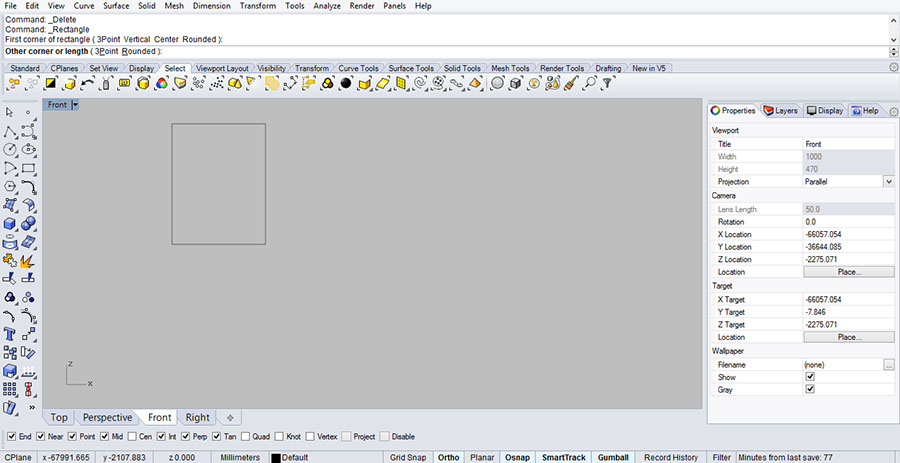This screenshot has height=463, width=900.
Task: Open the Default layer selector in status bar
Action: point(294,457)
